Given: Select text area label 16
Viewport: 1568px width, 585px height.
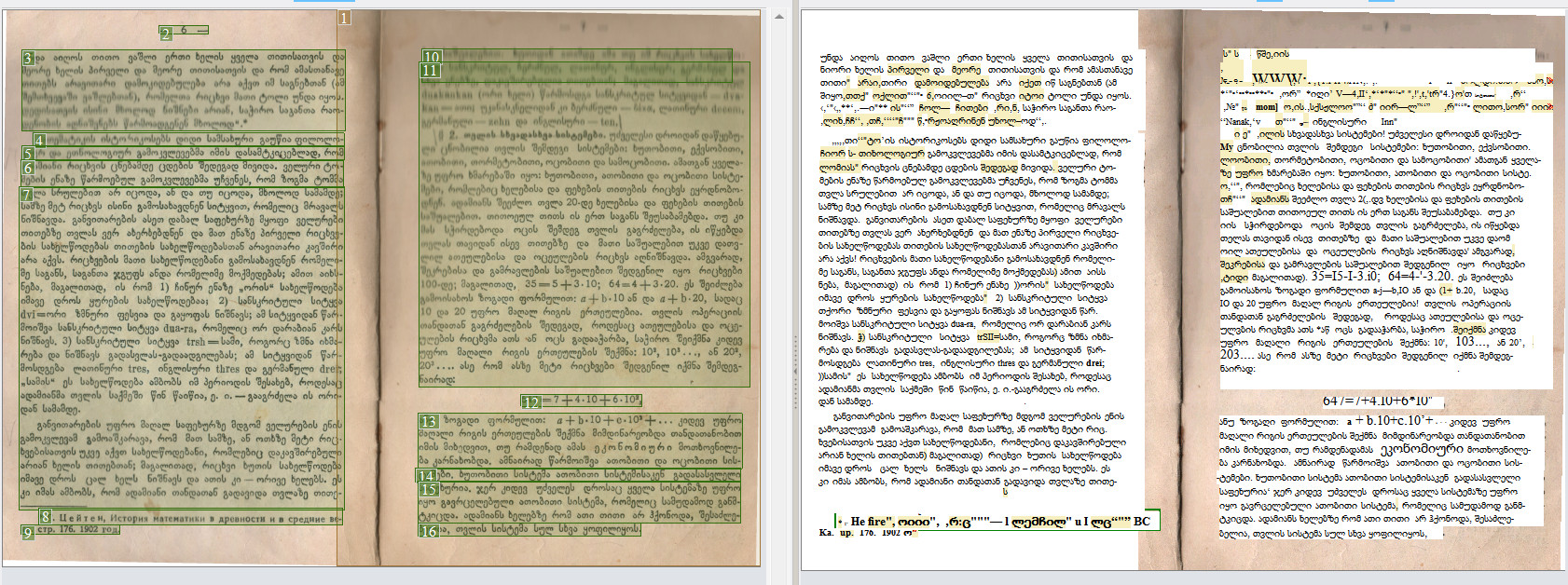Looking at the screenshot, I should (428, 531).
